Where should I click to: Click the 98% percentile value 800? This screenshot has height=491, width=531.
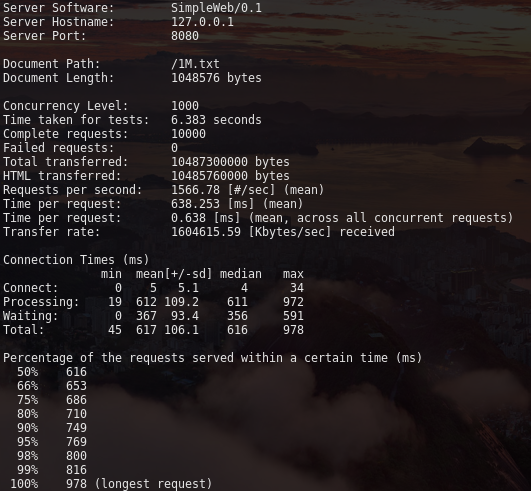(x=77, y=456)
